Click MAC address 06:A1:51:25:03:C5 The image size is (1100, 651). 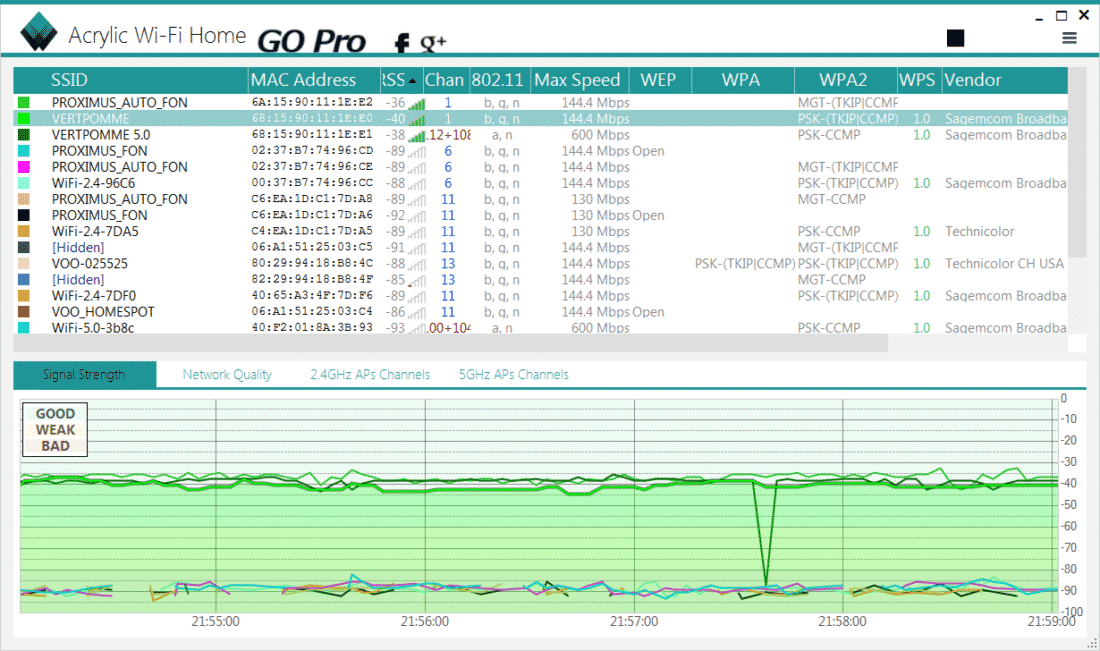click(x=312, y=248)
